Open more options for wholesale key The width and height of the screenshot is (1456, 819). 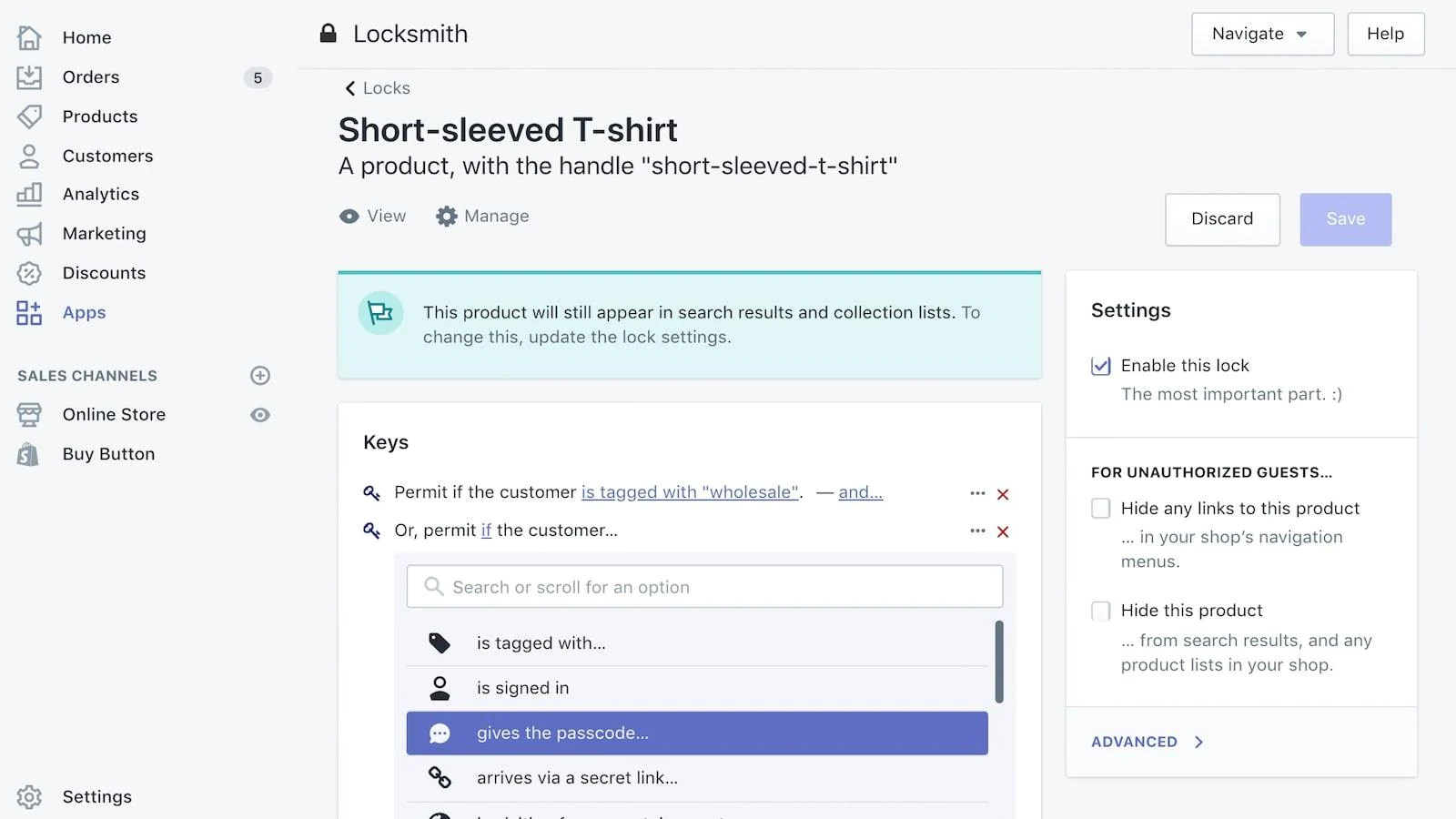click(977, 493)
